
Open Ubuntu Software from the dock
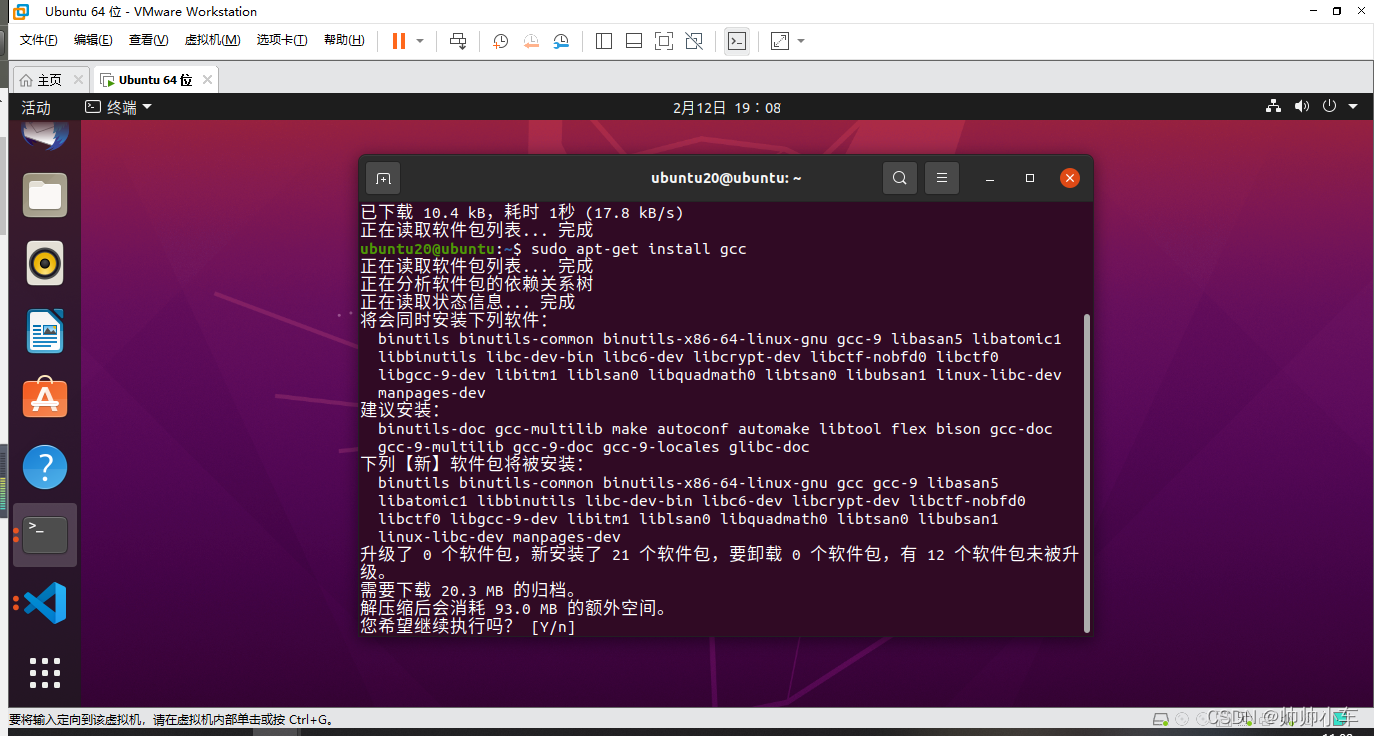pos(45,399)
